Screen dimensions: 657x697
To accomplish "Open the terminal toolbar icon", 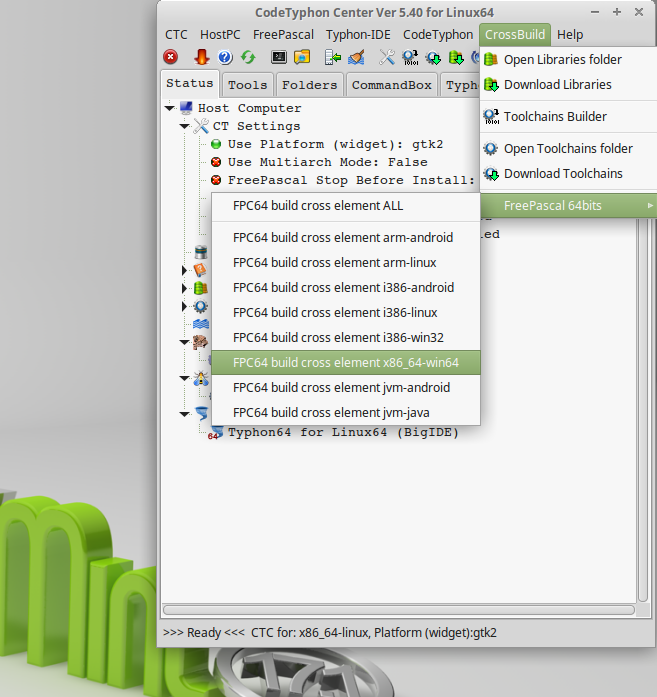I will [x=279, y=57].
